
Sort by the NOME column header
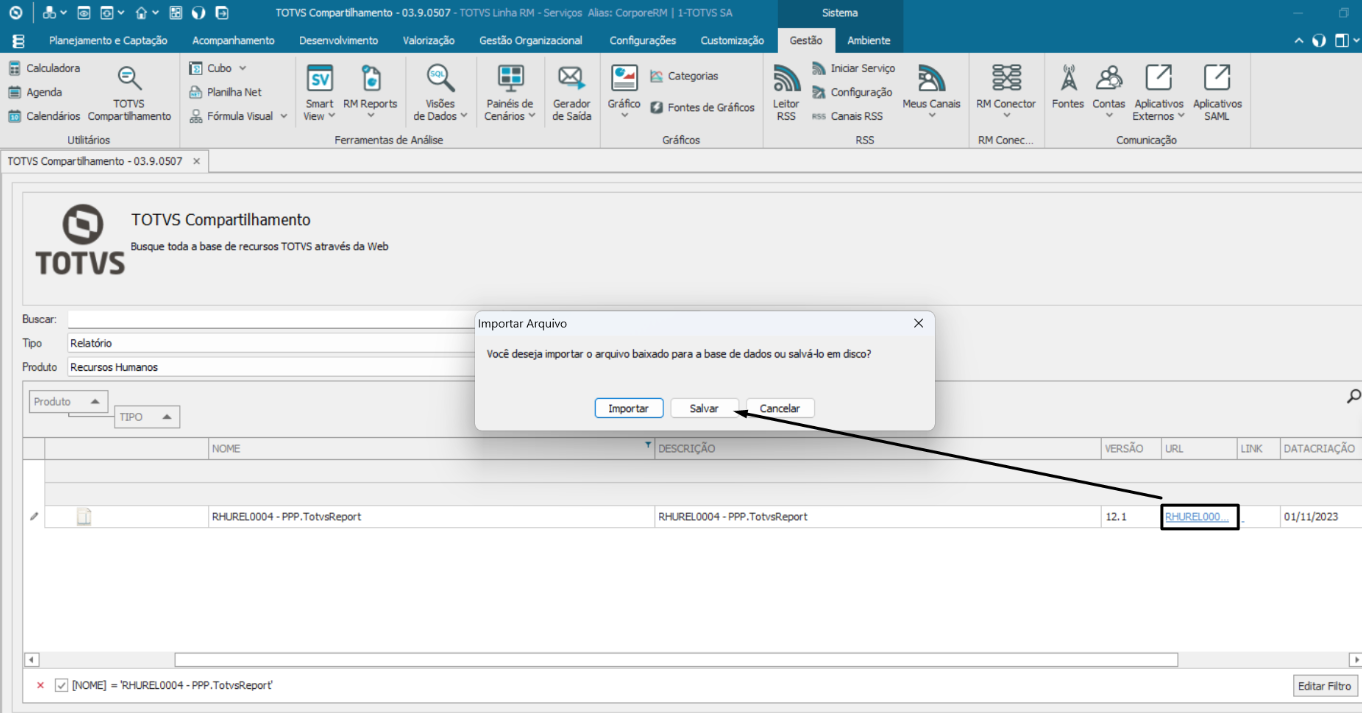click(x=431, y=449)
